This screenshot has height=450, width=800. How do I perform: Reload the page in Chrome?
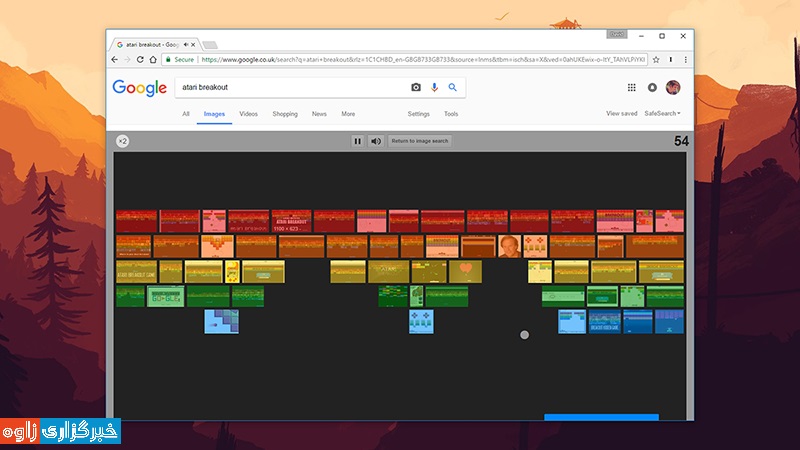coord(140,59)
